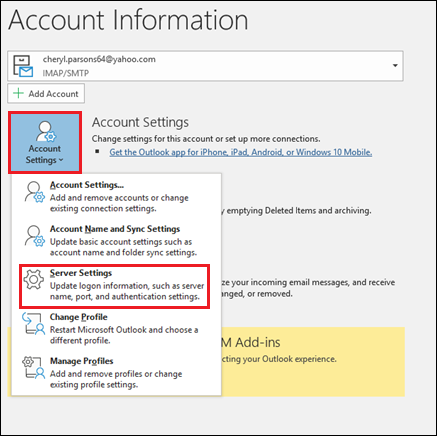Open Account Name and Sync Settings entry
437x436 pixels.
click(x=116, y=240)
